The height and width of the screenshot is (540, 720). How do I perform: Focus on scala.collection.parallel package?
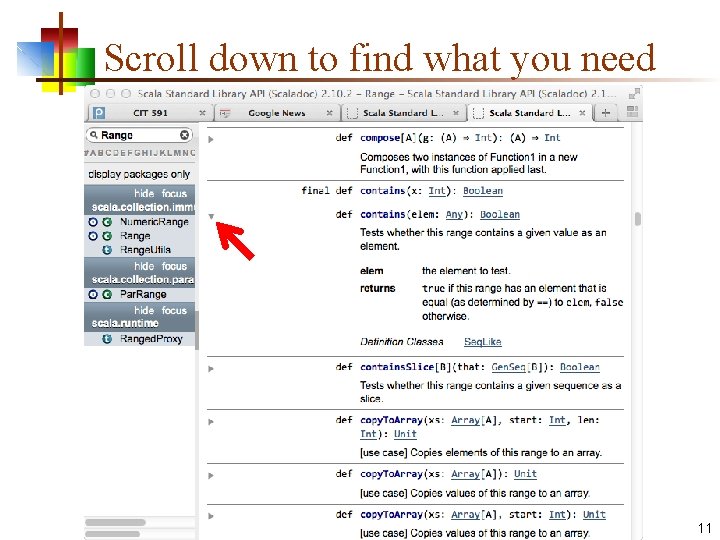[174, 266]
